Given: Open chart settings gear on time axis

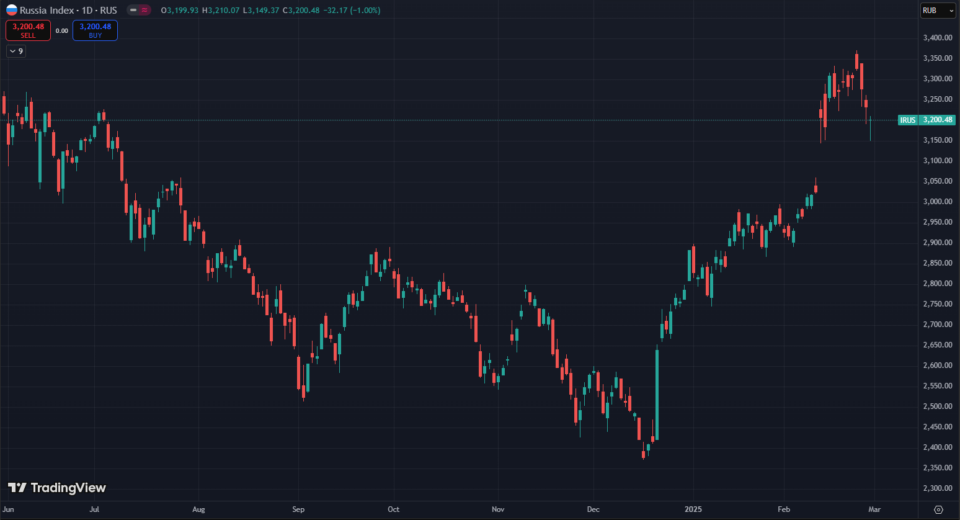Looking at the screenshot, I should click(937, 509).
